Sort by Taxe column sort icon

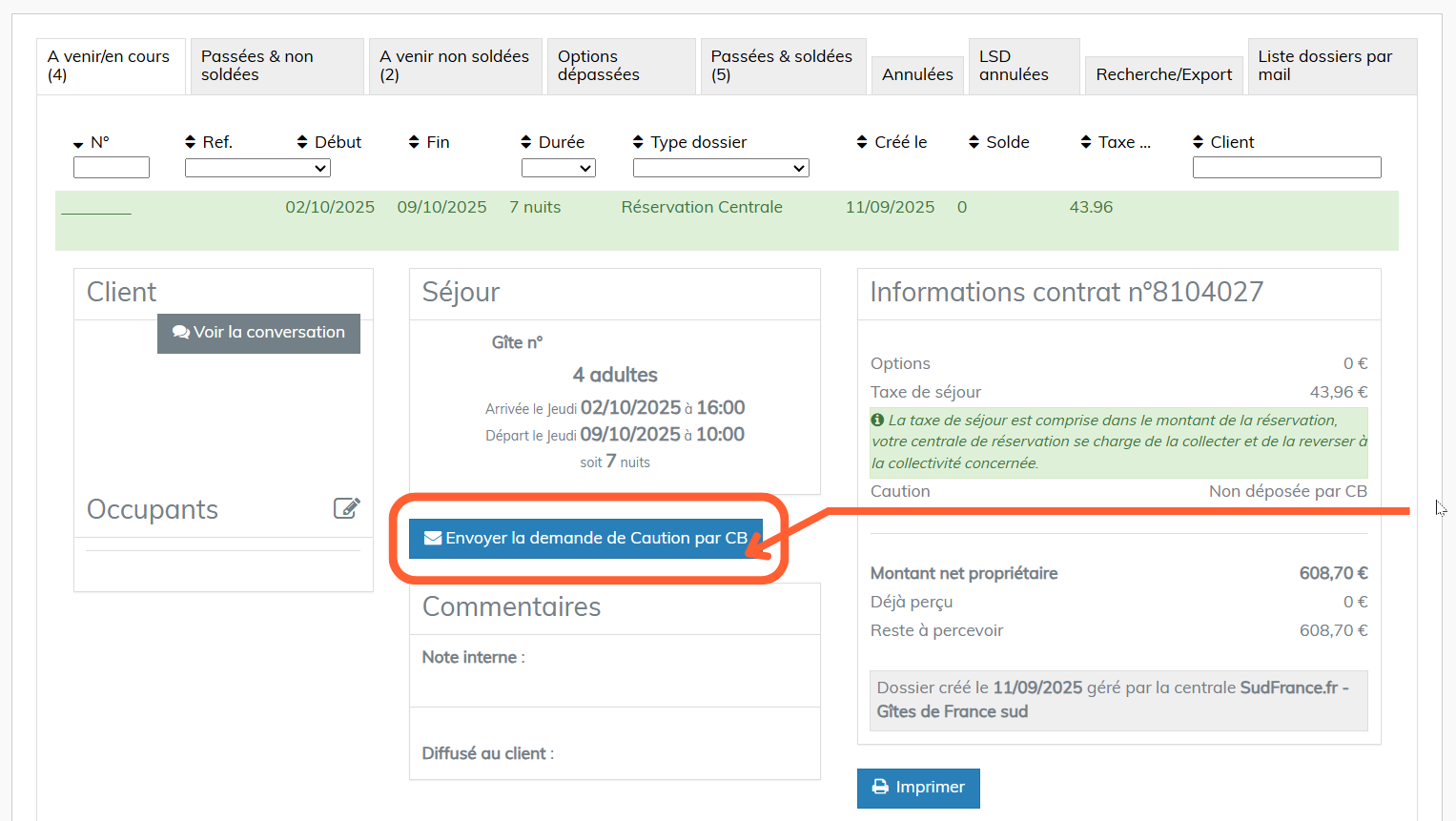(x=1085, y=142)
